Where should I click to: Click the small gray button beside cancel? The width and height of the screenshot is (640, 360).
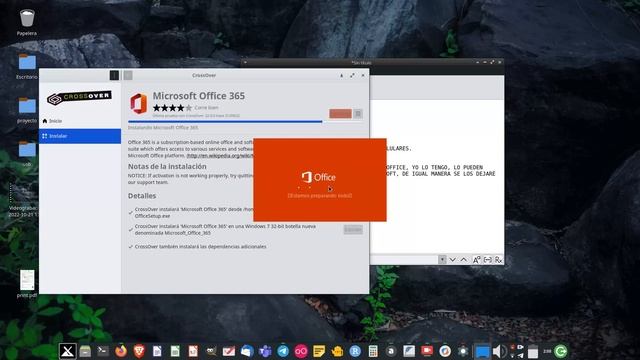(x=358, y=113)
